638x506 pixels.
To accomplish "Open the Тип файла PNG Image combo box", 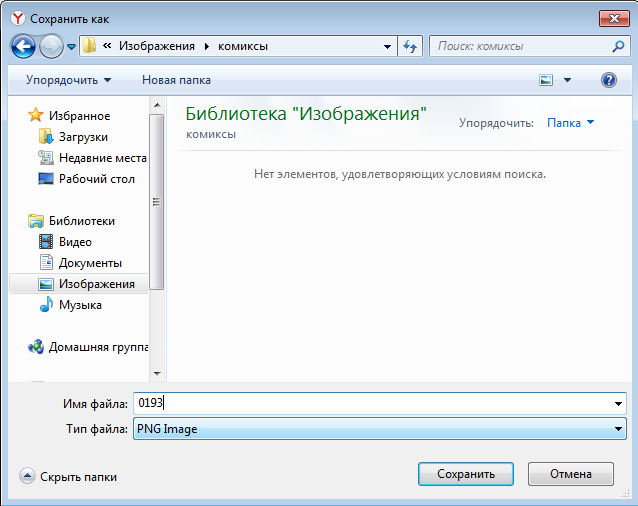I will click(x=380, y=429).
